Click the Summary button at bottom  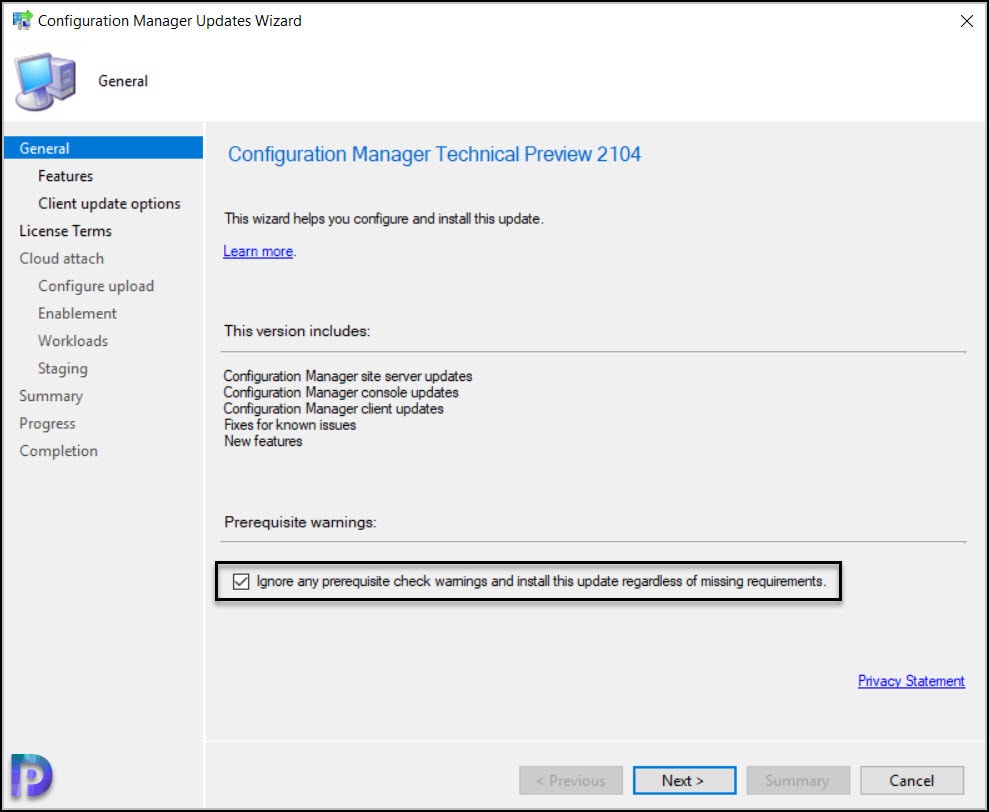click(798, 780)
